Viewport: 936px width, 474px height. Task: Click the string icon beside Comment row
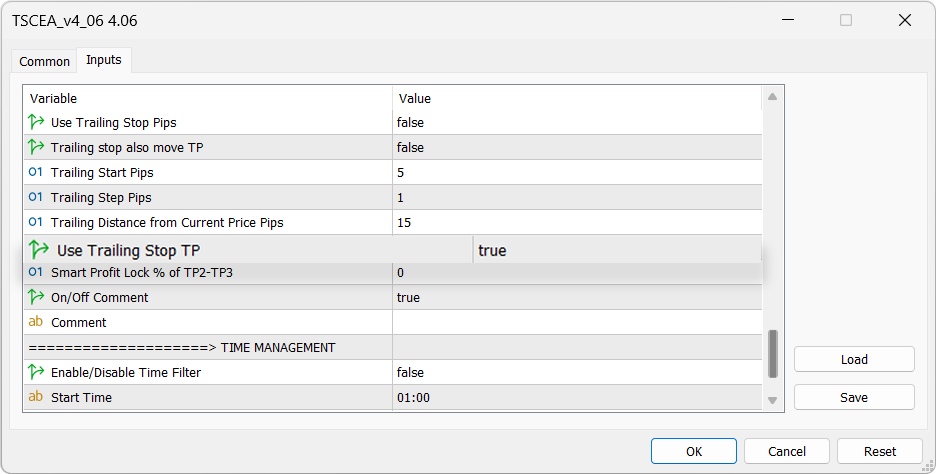[x=36, y=322]
